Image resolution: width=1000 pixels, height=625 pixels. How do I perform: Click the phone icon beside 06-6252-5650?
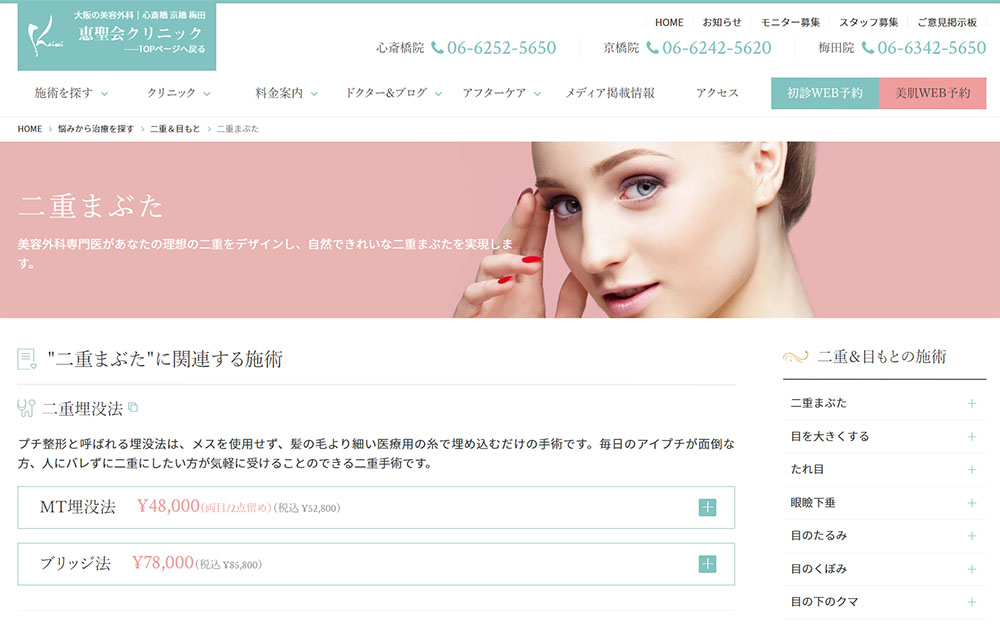point(438,48)
